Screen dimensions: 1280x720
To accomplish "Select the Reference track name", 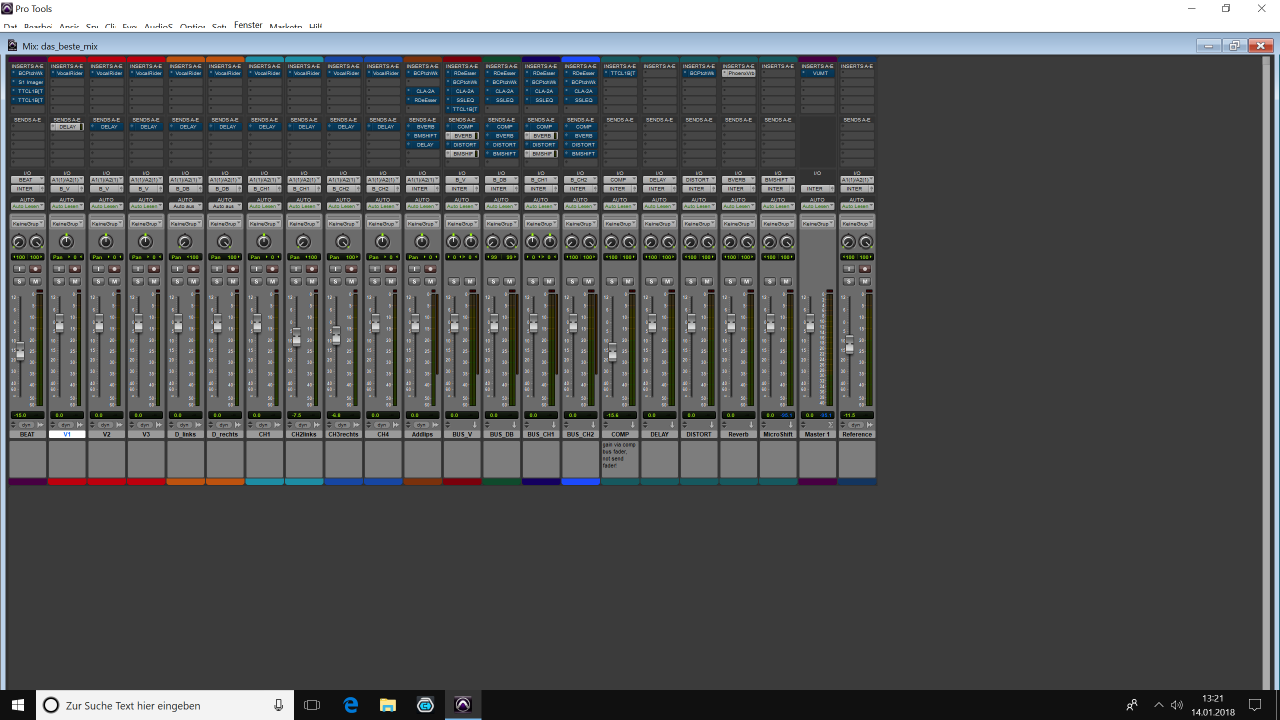I will pos(857,434).
